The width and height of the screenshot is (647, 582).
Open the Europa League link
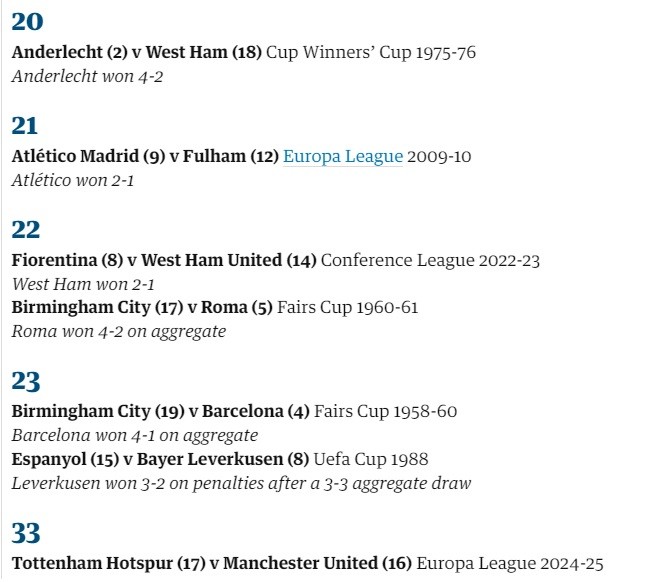coord(343,157)
